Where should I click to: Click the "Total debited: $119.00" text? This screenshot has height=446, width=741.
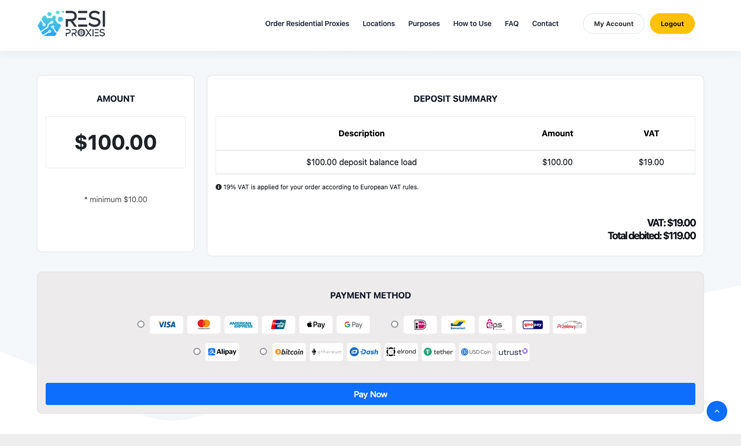coord(652,236)
